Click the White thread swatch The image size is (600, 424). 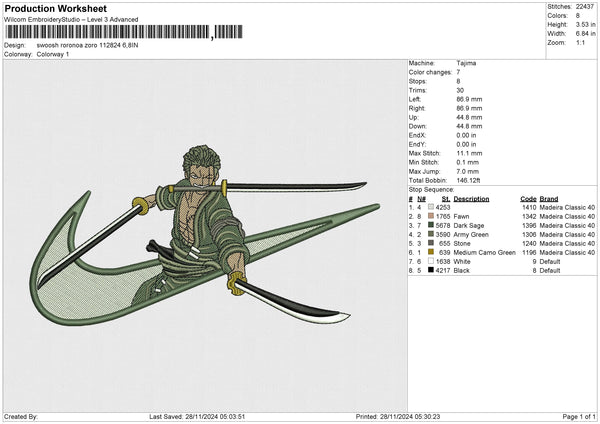(x=431, y=261)
